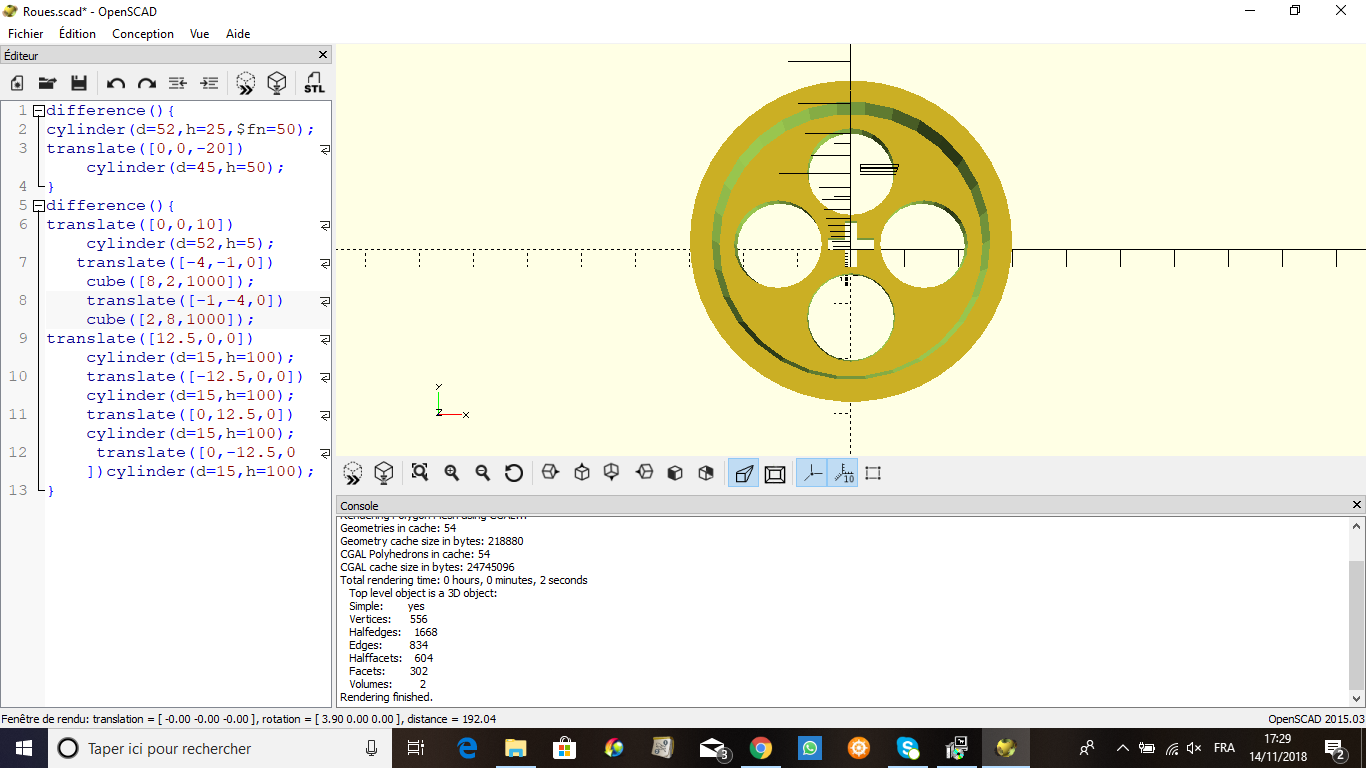Click the Unindent icon in editor toolbar
The height and width of the screenshot is (768, 1366).
click(178, 83)
